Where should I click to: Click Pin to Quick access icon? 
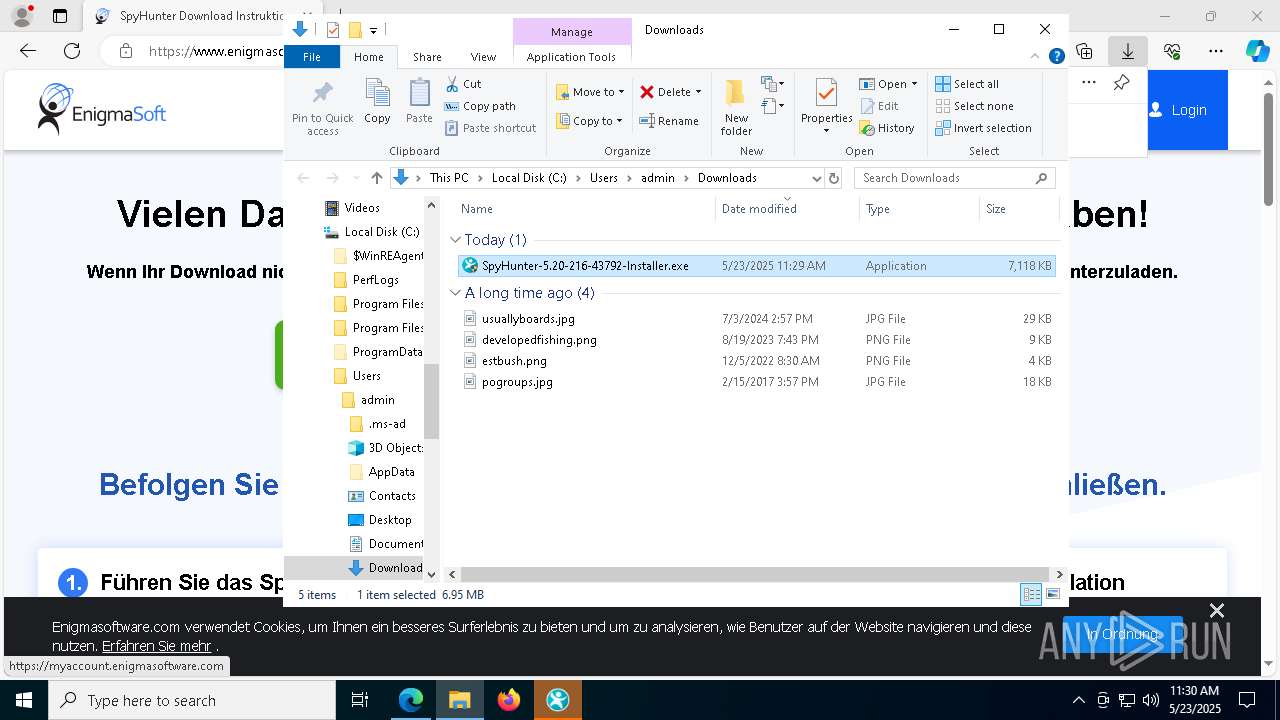322,108
